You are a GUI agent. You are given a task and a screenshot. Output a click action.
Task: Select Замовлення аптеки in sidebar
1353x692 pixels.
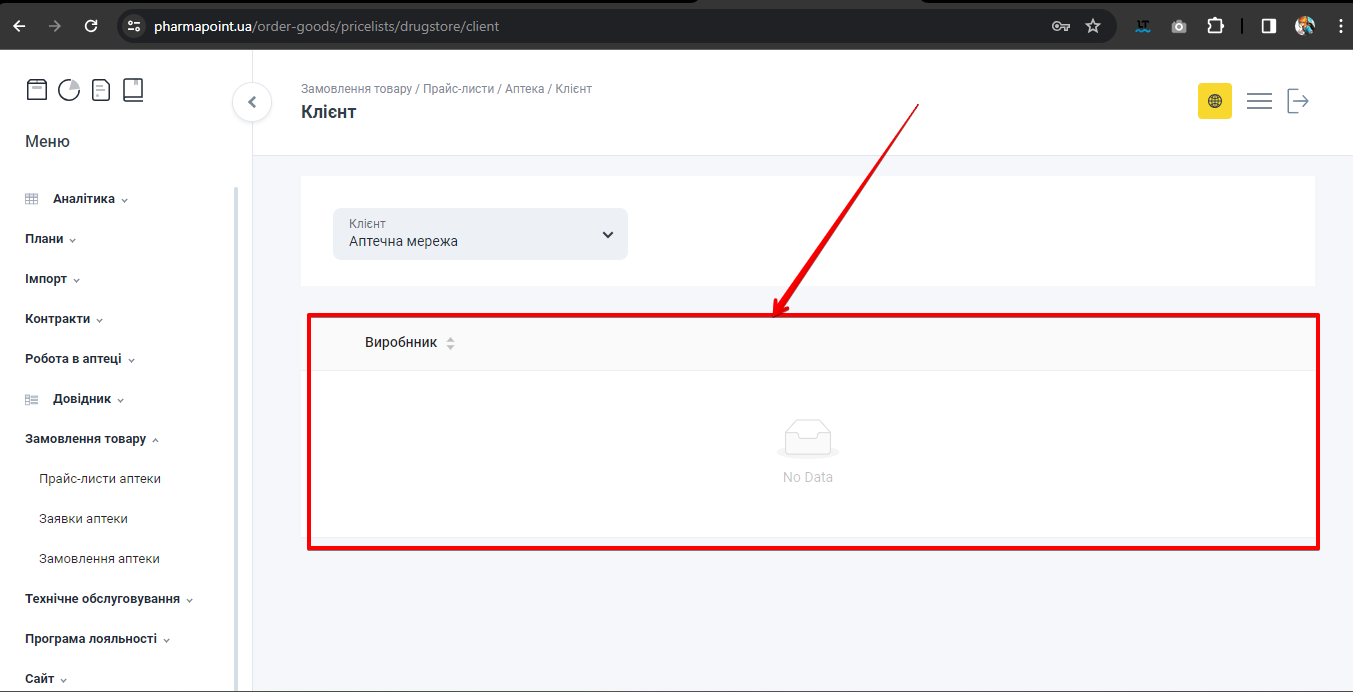tap(99, 559)
